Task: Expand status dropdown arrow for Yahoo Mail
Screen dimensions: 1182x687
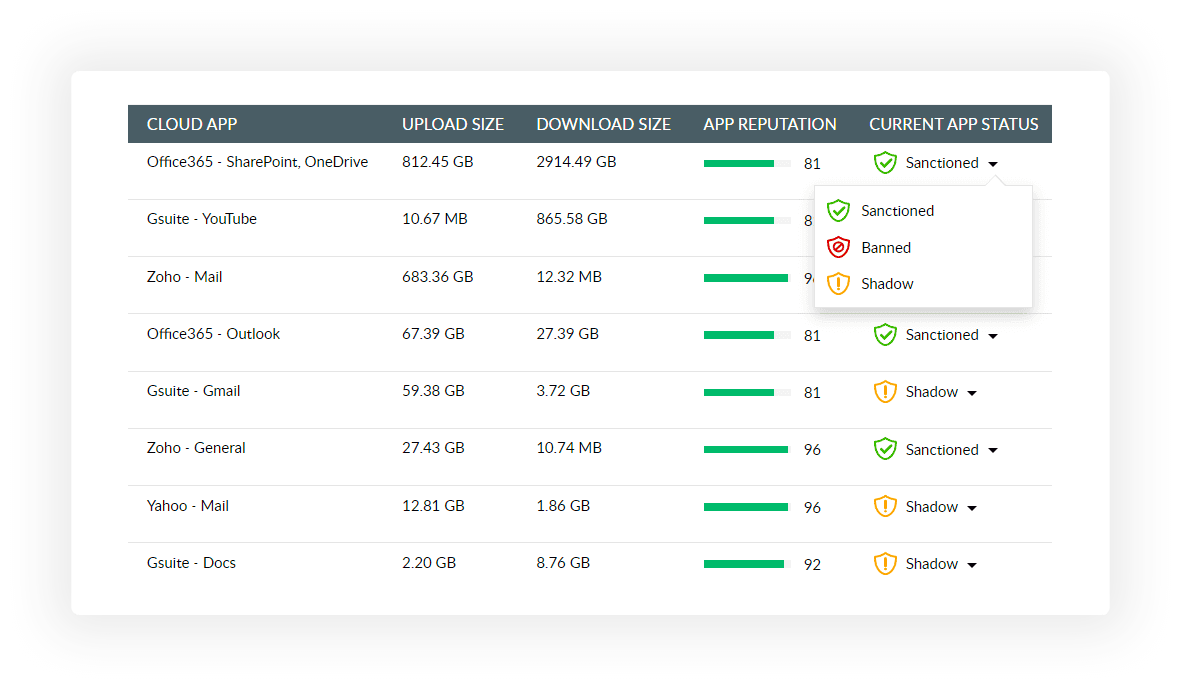Action: (x=972, y=508)
